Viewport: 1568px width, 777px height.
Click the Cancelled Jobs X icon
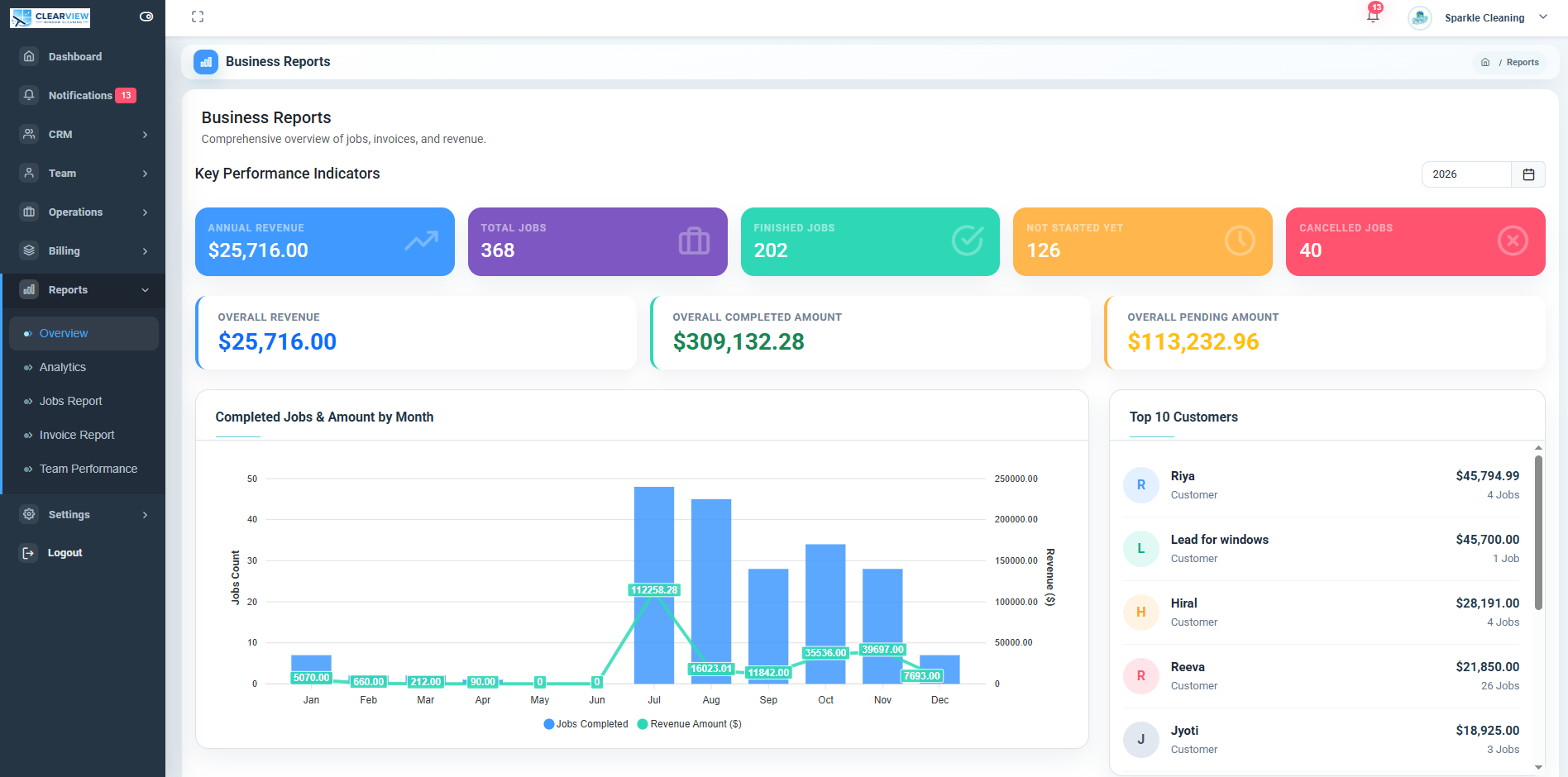[1513, 241]
